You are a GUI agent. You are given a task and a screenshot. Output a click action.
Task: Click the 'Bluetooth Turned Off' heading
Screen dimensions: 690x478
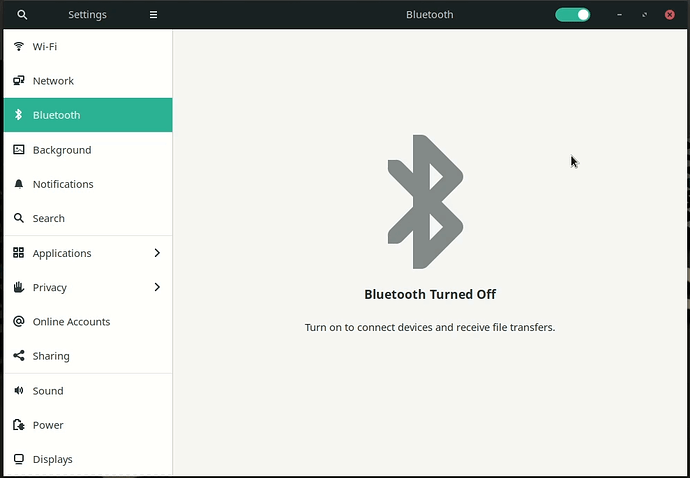[430, 294]
